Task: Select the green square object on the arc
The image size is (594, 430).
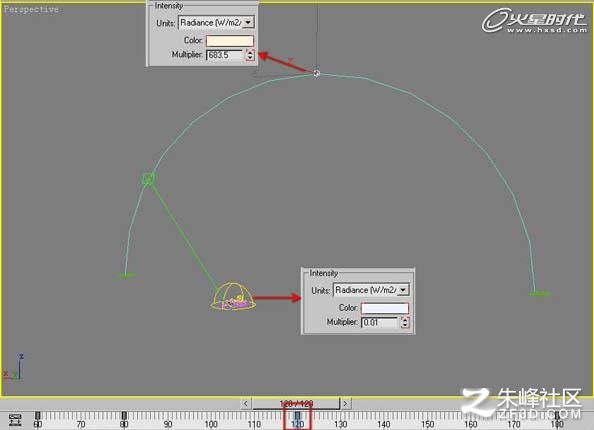Action: pyautogui.click(x=148, y=178)
